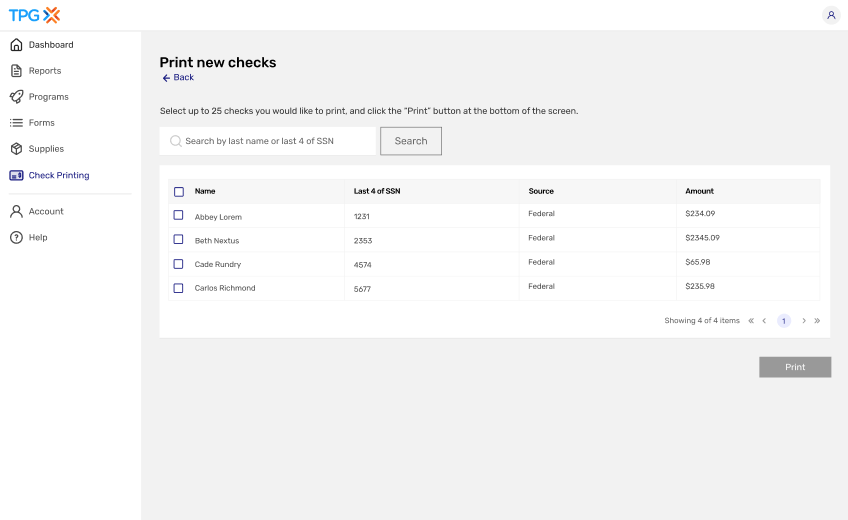The height and width of the screenshot is (520, 848).
Task: Open Check Printing in the sidebar
Action: 58,176
